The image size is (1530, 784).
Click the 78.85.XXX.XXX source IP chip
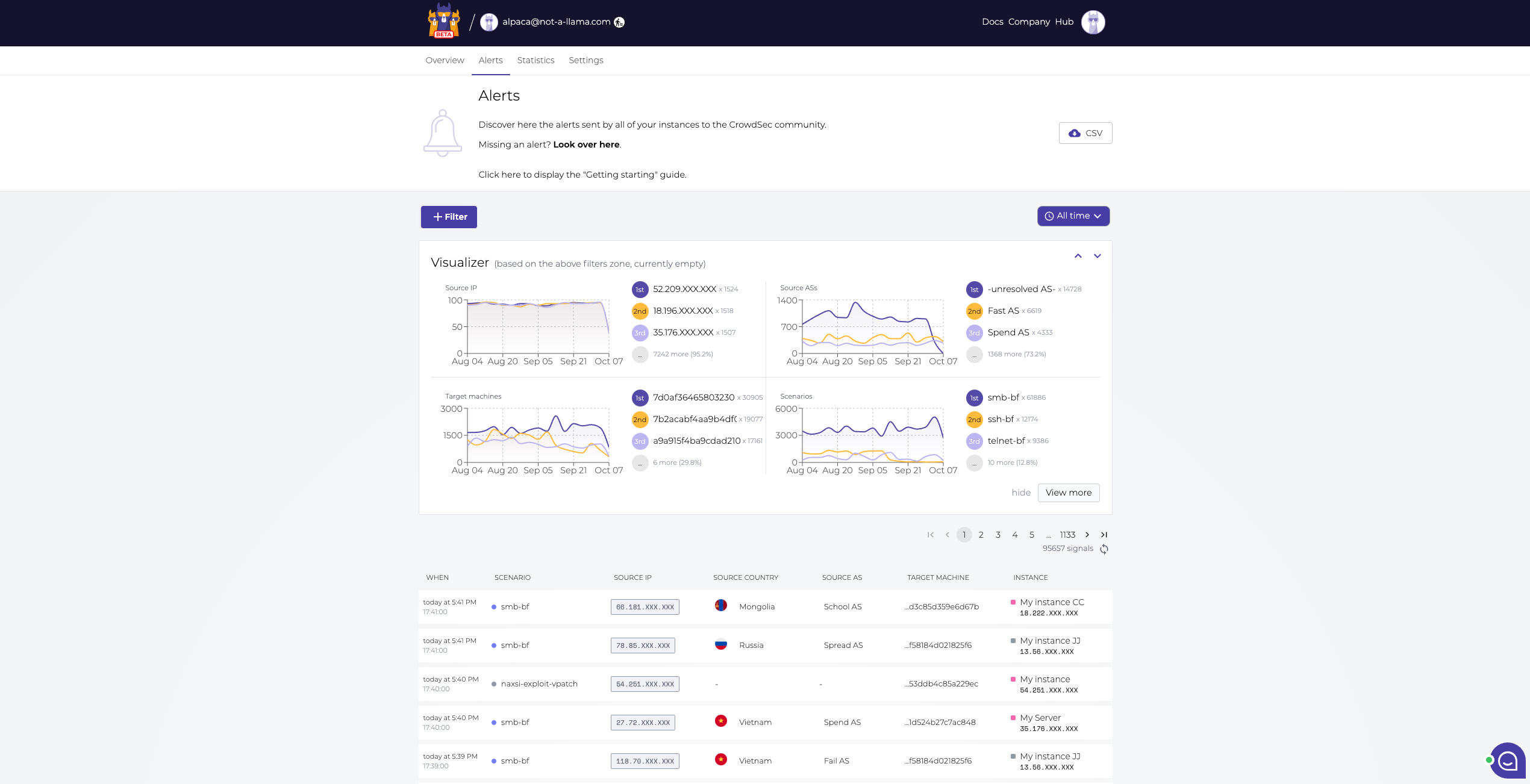643,646
